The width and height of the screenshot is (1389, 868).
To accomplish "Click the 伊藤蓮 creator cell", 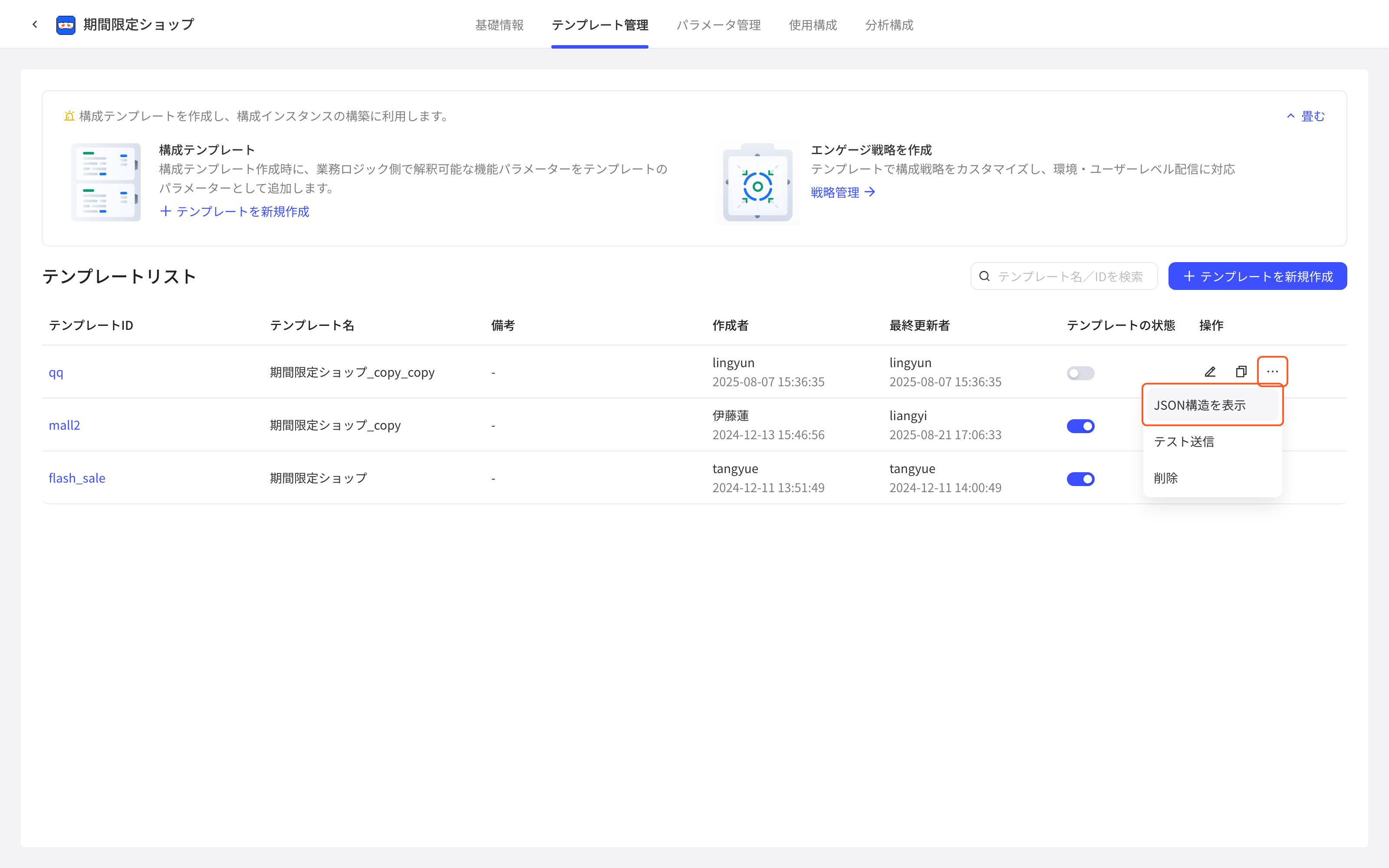I will pyautogui.click(x=731, y=416).
